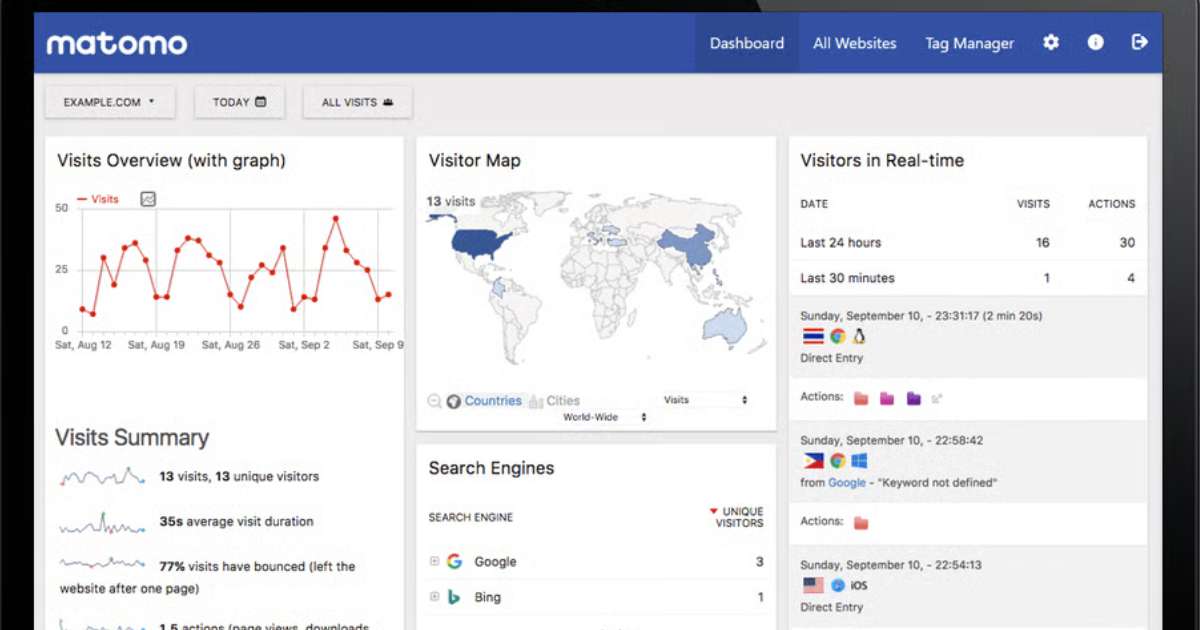The height and width of the screenshot is (630, 1200).
Task: Open the Tag Manager tab
Action: [969, 43]
